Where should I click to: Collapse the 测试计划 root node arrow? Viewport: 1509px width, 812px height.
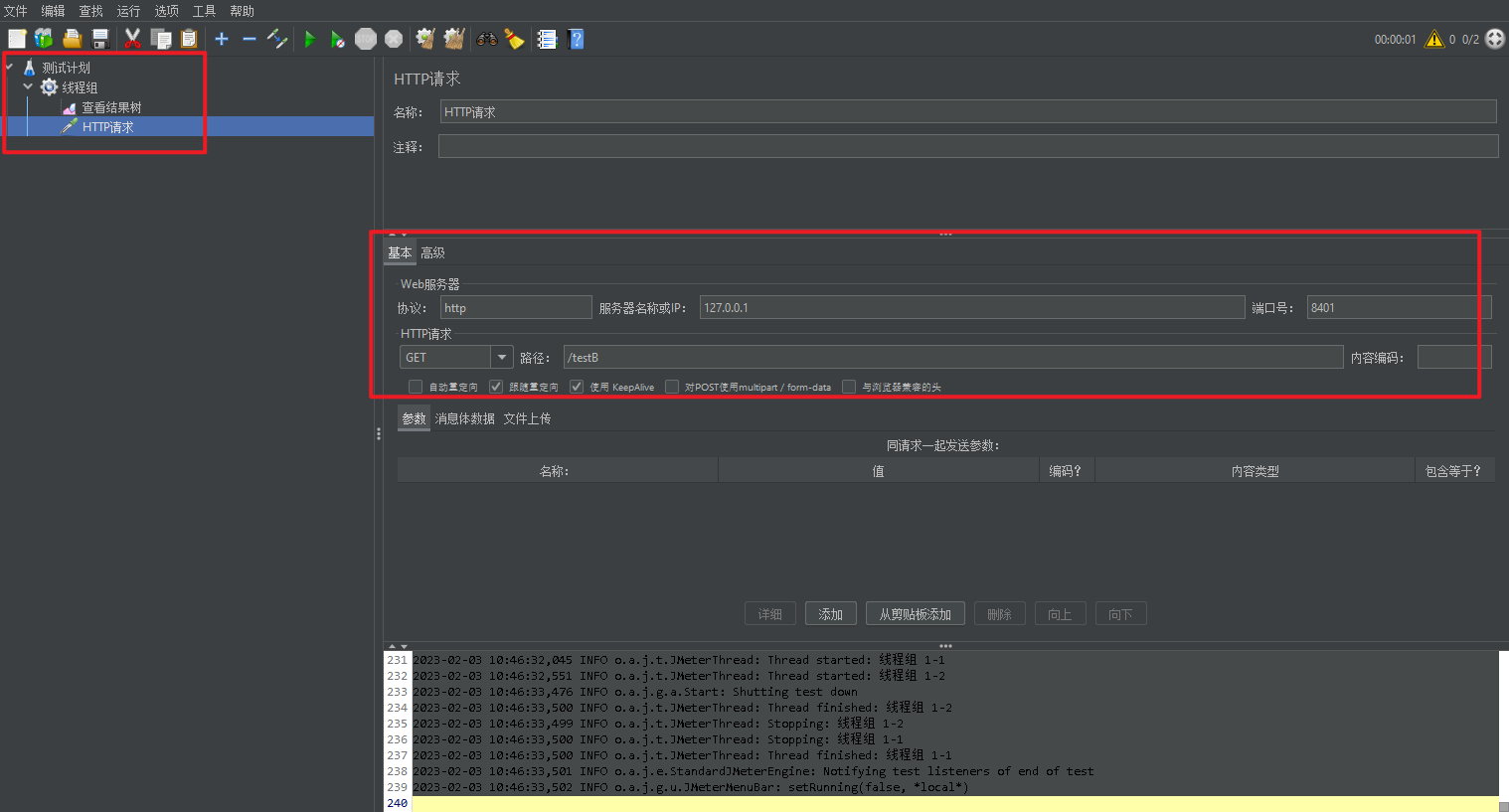[9, 67]
